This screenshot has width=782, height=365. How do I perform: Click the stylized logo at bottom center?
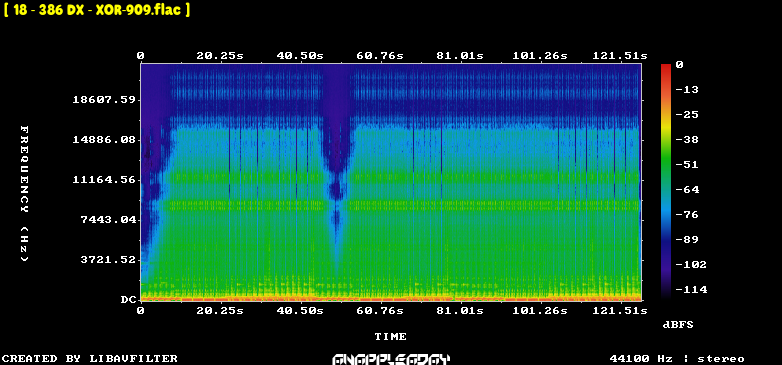tap(391, 359)
